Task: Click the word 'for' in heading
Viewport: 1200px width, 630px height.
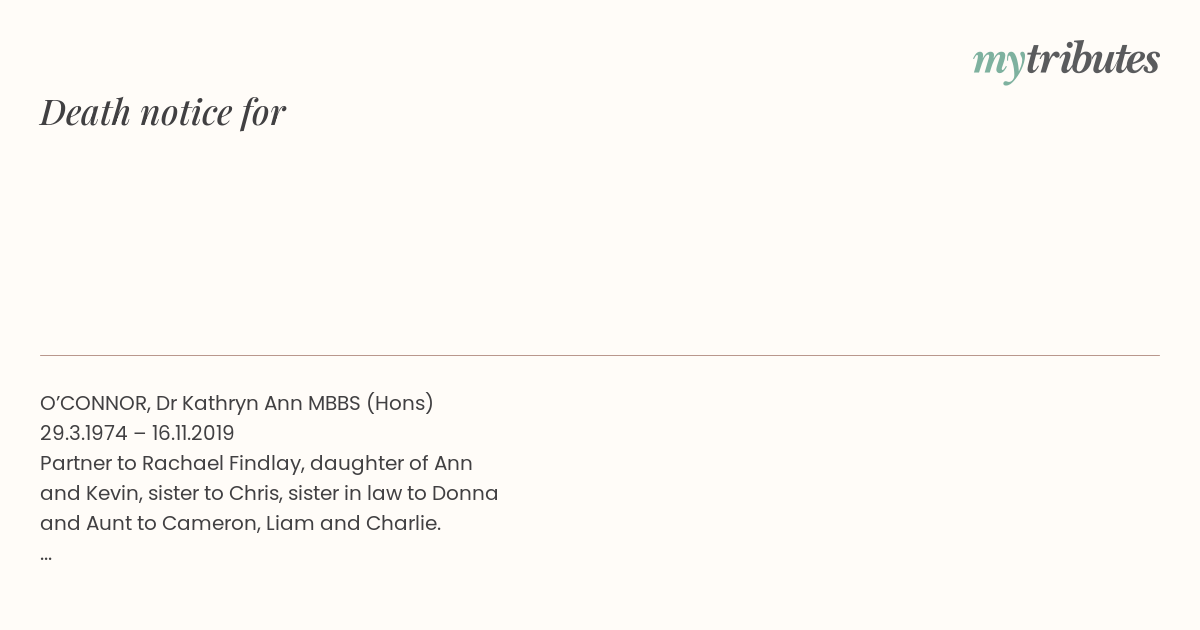Action: [263, 113]
